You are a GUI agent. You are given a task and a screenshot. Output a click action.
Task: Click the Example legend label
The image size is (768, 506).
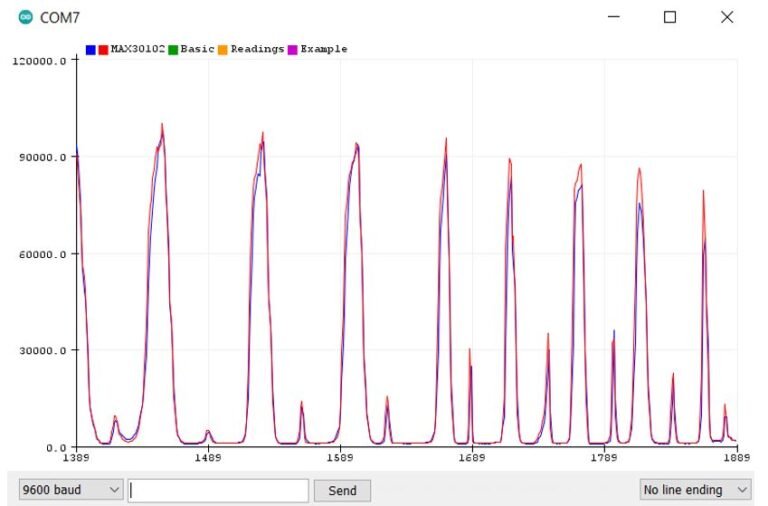[324, 49]
